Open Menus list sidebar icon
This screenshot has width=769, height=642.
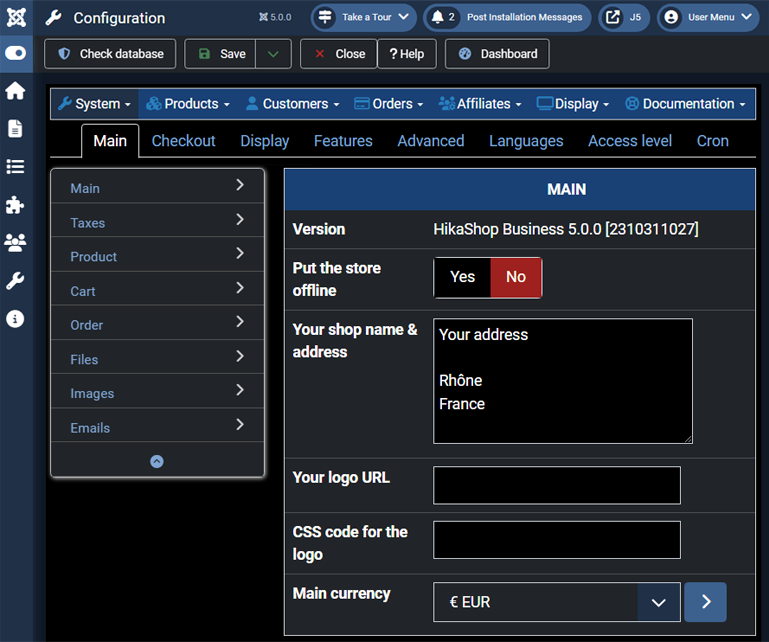click(15, 167)
